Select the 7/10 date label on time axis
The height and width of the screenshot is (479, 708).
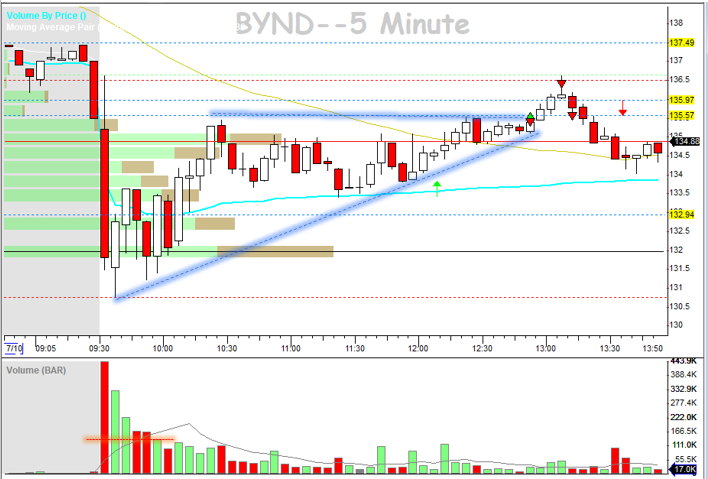(x=14, y=349)
